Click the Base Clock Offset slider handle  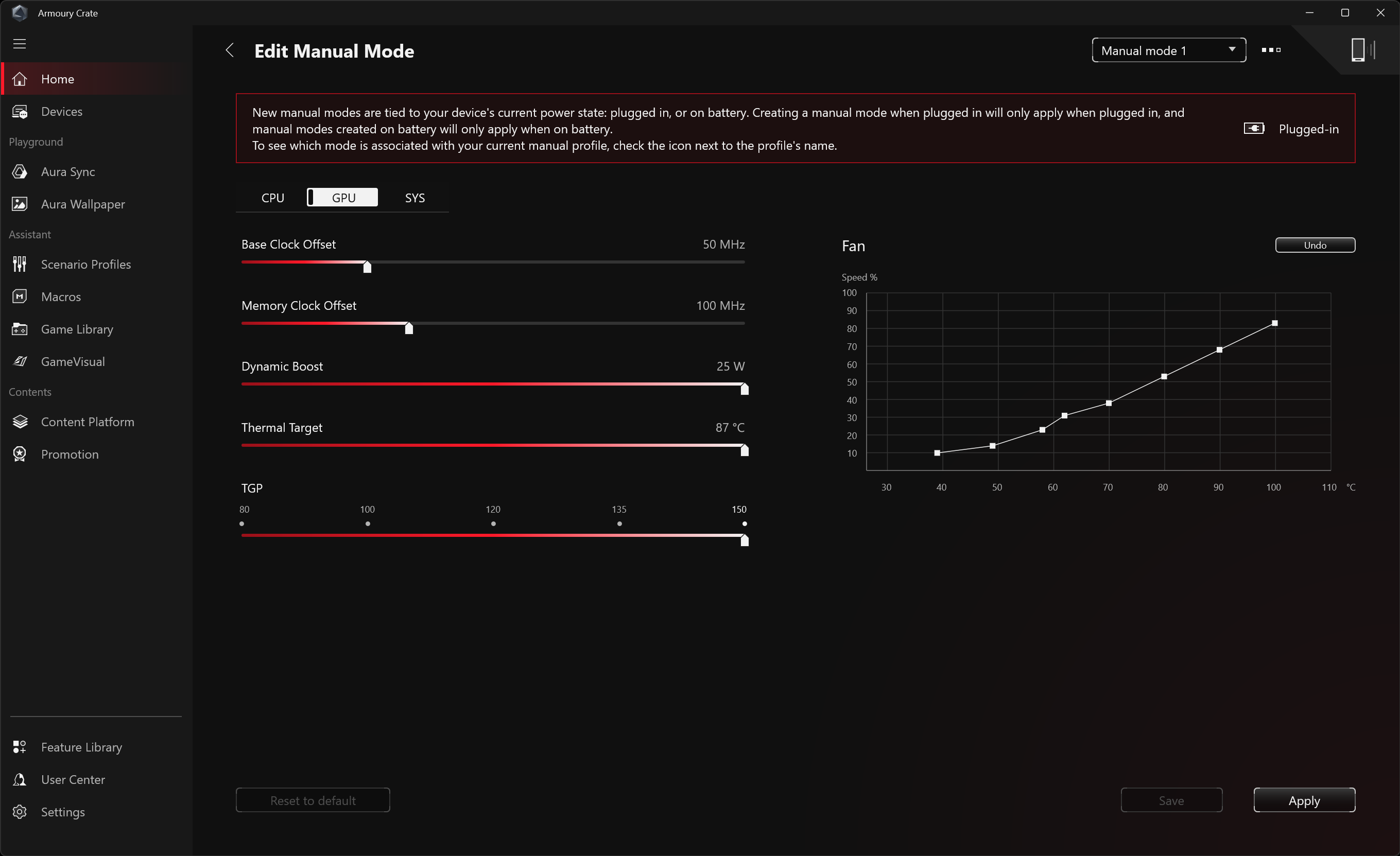(367, 267)
